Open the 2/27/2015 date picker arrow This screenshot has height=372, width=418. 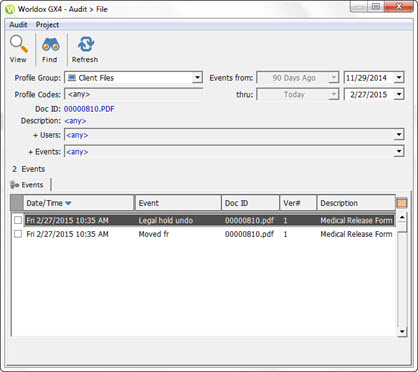pyautogui.click(x=399, y=95)
